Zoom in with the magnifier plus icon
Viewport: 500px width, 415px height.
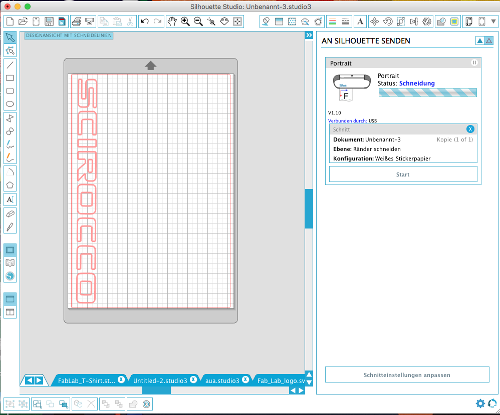[x=185, y=22]
